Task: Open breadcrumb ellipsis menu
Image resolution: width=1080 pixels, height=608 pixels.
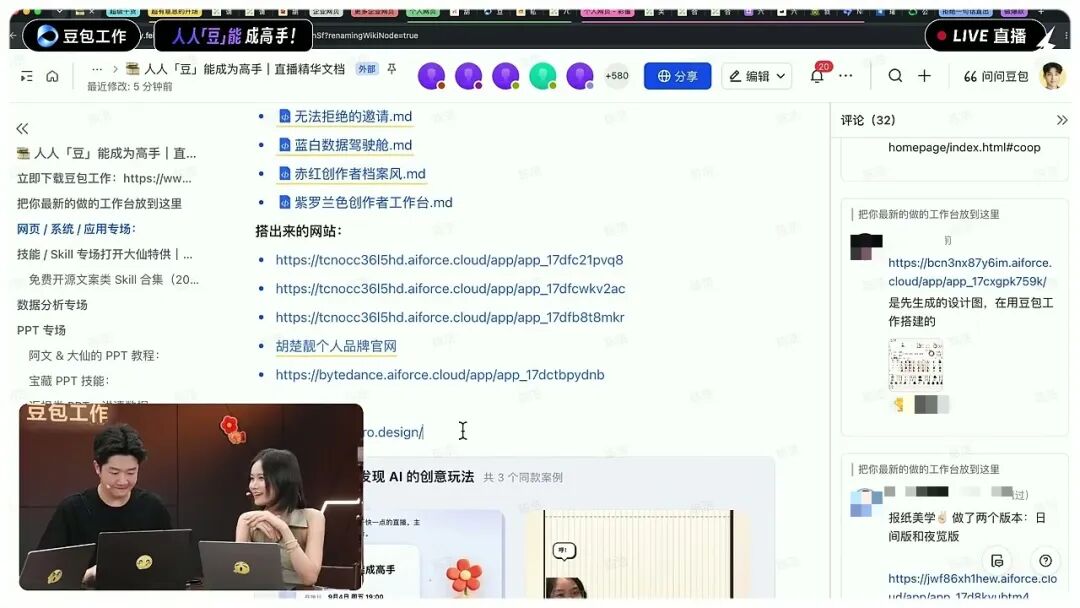Action: (97, 69)
